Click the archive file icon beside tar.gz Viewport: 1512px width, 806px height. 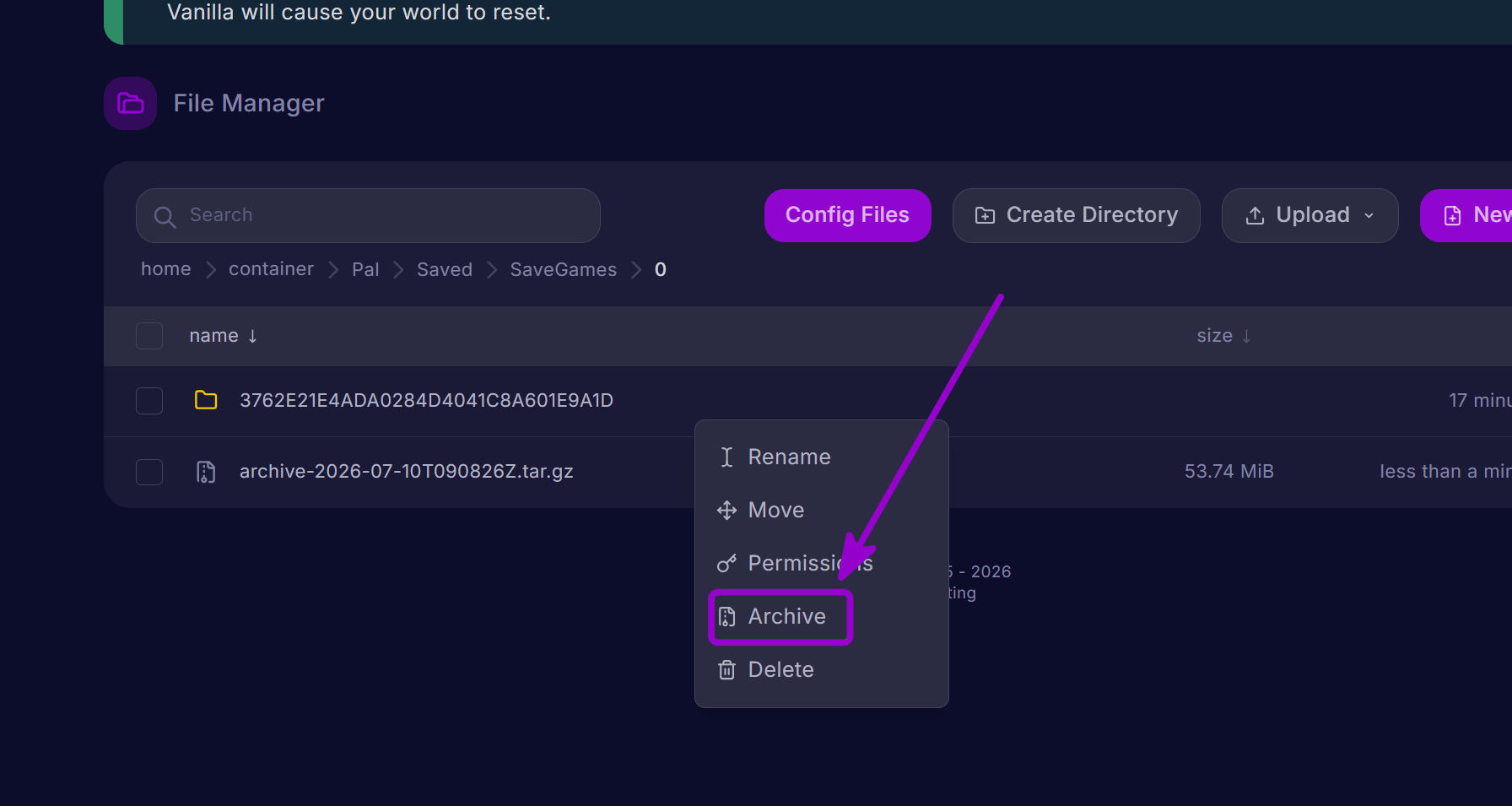206,471
